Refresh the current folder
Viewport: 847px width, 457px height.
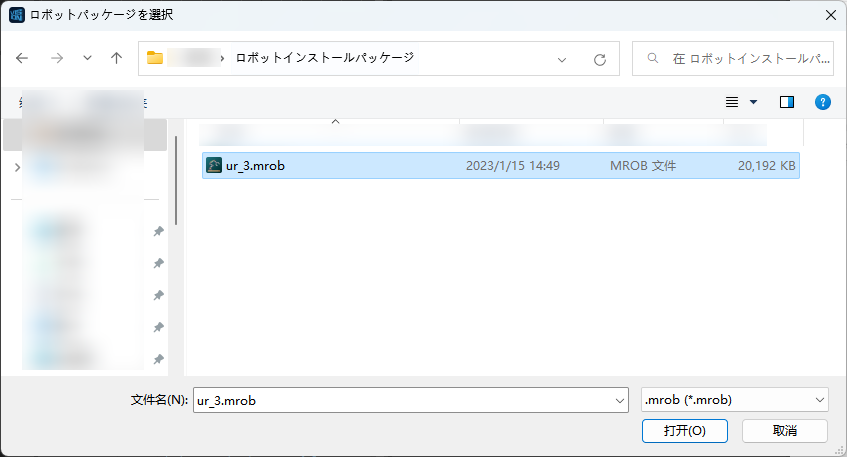click(600, 59)
